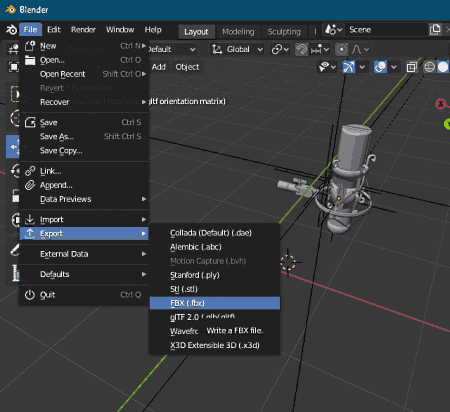This screenshot has width=450, height=412.
Task: Export as Stanford (.ply)
Action: (215, 275)
